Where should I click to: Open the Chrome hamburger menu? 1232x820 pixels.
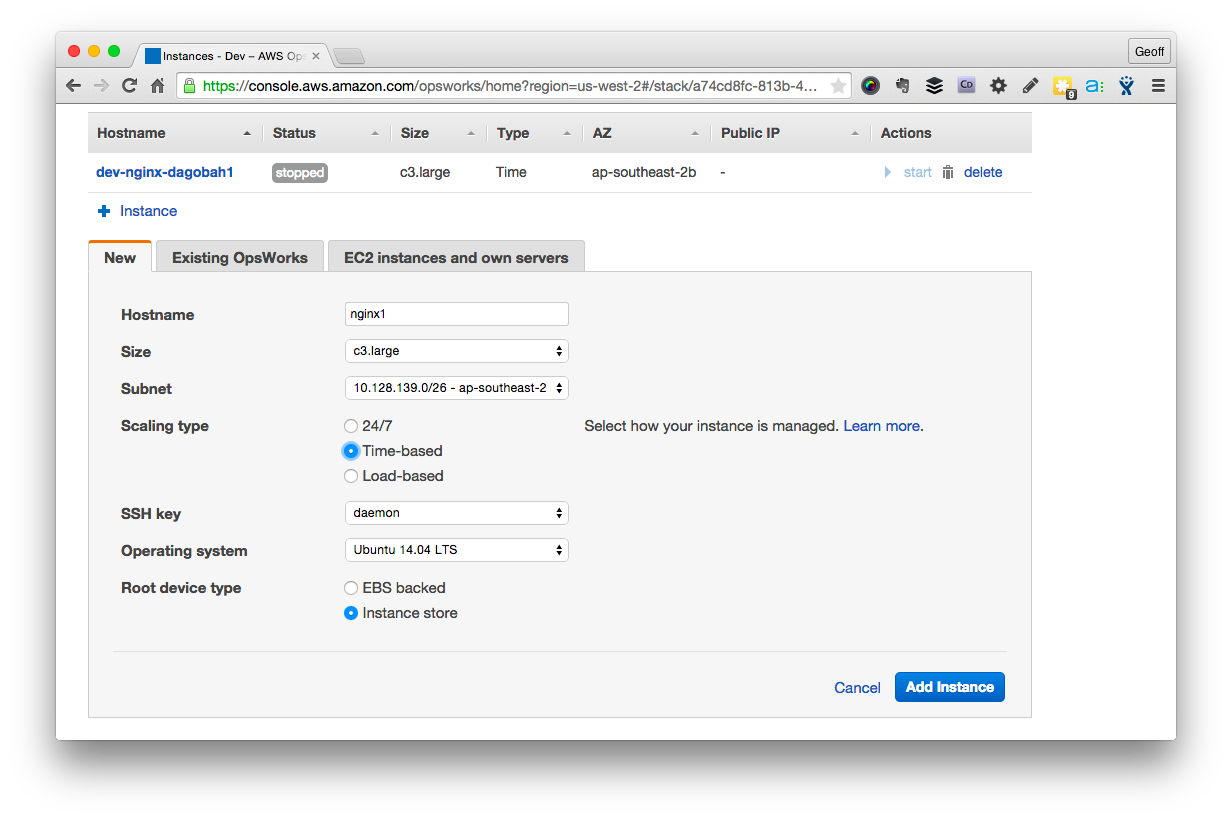[x=1158, y=86]
